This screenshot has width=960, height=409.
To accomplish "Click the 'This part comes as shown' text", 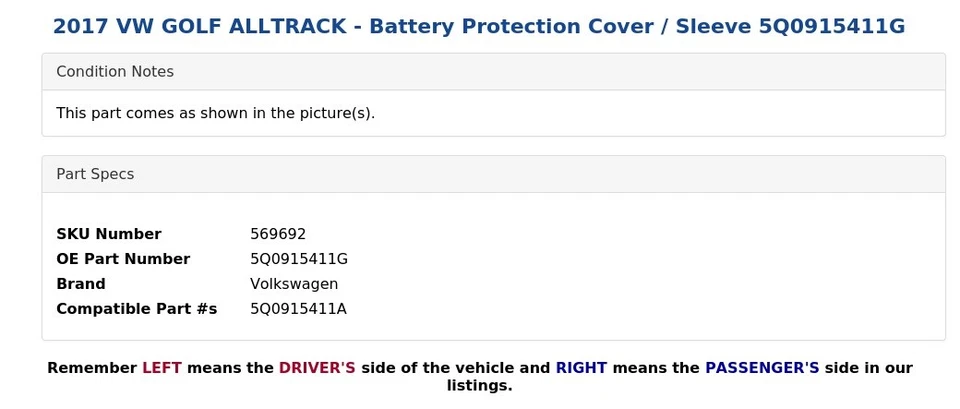I will coord(215,113).
